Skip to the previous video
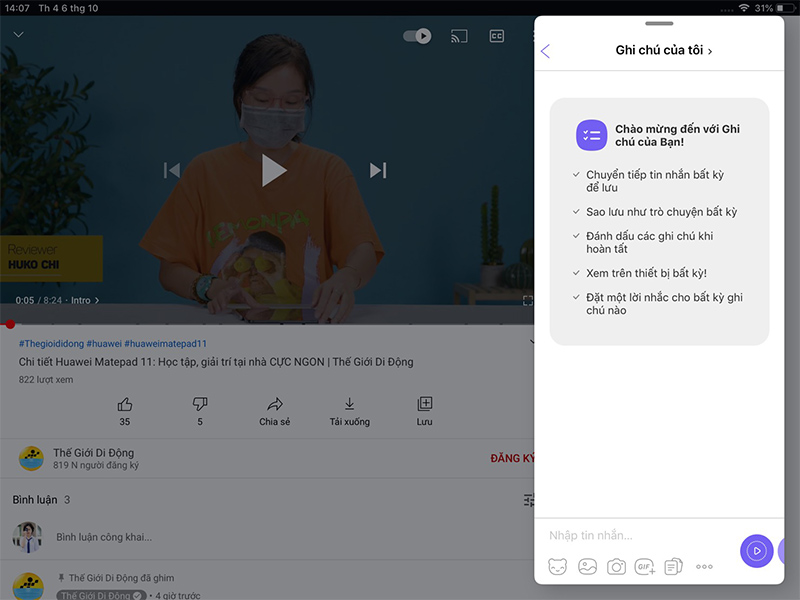 click(x=172, y=170)
